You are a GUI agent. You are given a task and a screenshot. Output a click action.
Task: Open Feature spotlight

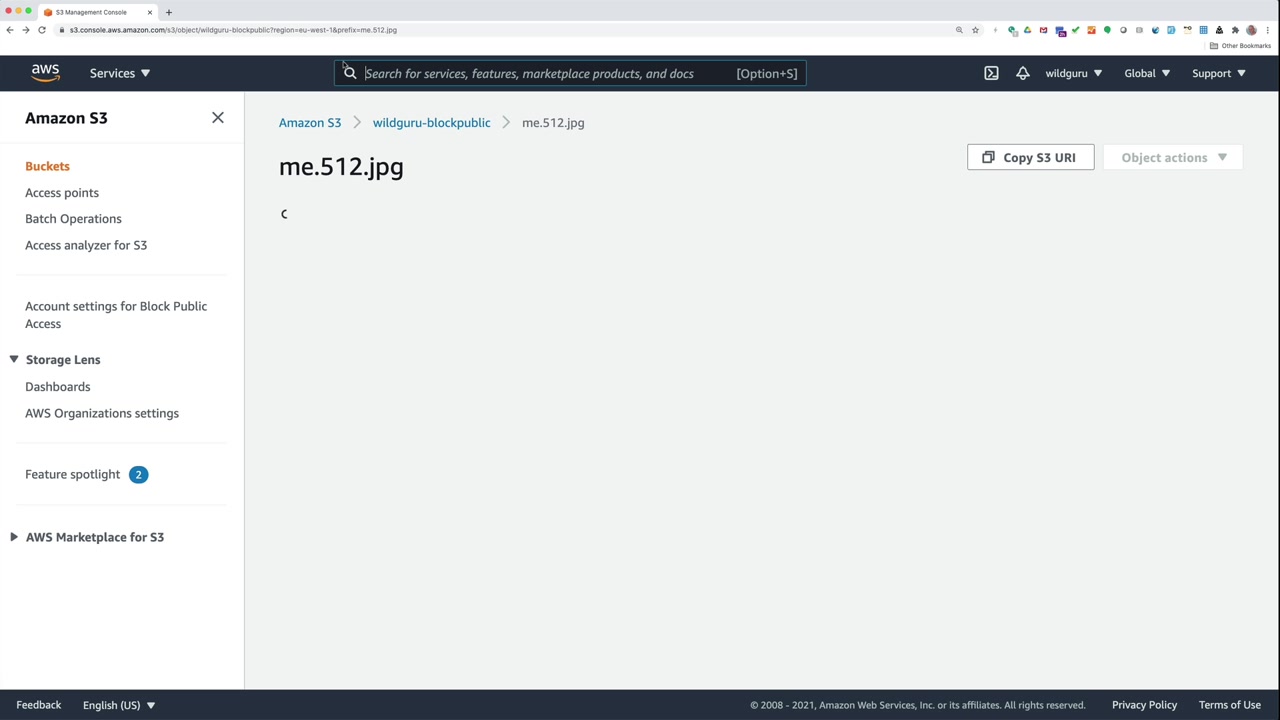[x=72, y=474]
